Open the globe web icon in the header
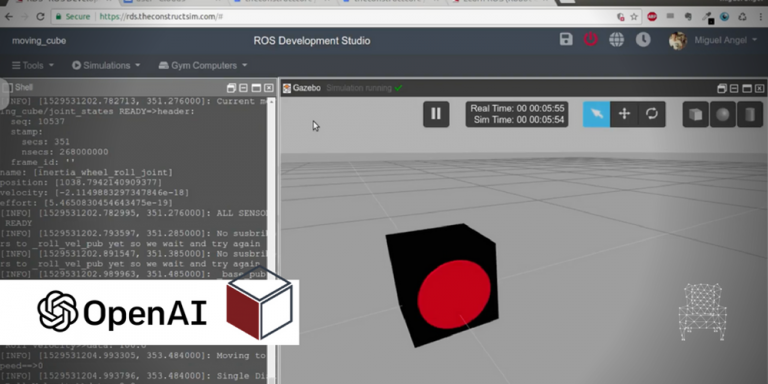 point(616,40)
